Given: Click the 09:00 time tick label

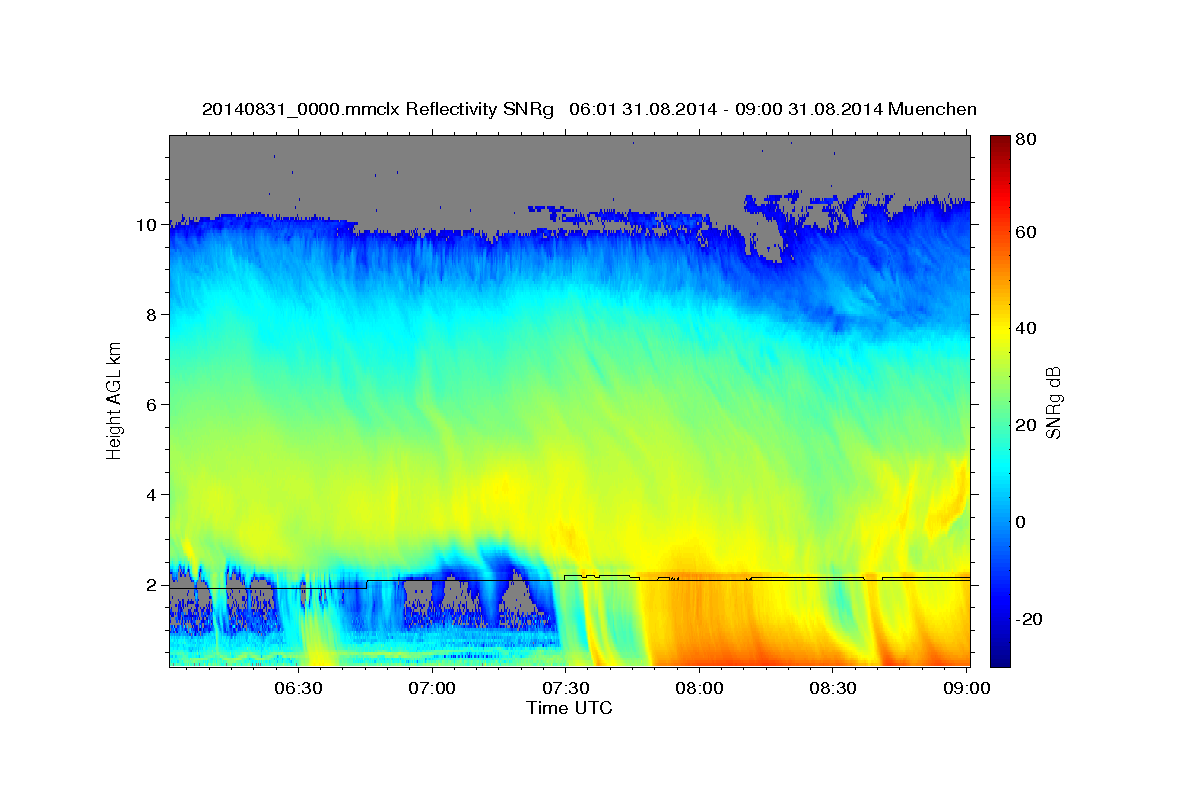Looking at the screenshot, I should tap(966, 688).
